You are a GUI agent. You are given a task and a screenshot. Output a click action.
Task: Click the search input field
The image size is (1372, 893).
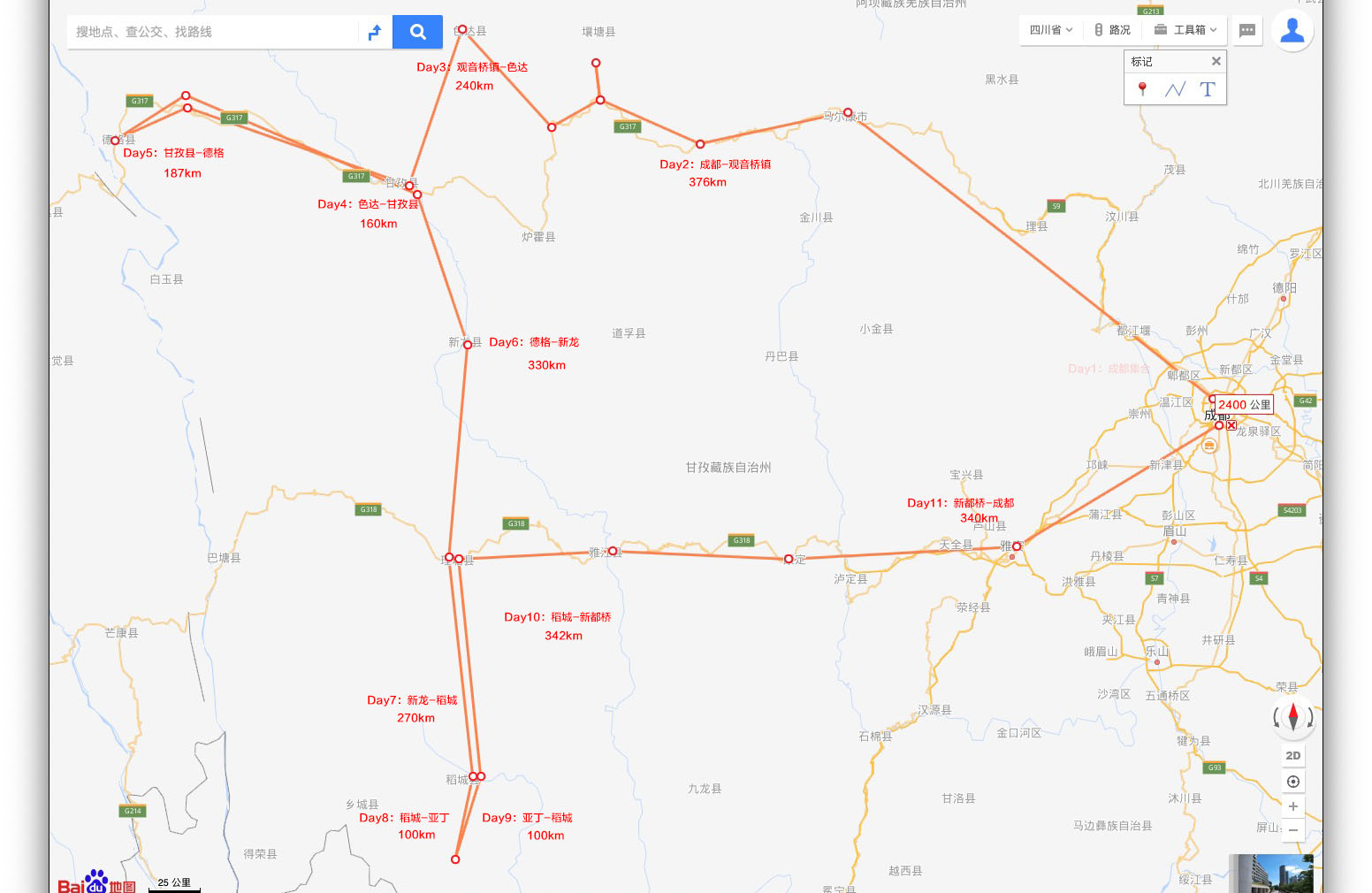[x=212, y=32]
